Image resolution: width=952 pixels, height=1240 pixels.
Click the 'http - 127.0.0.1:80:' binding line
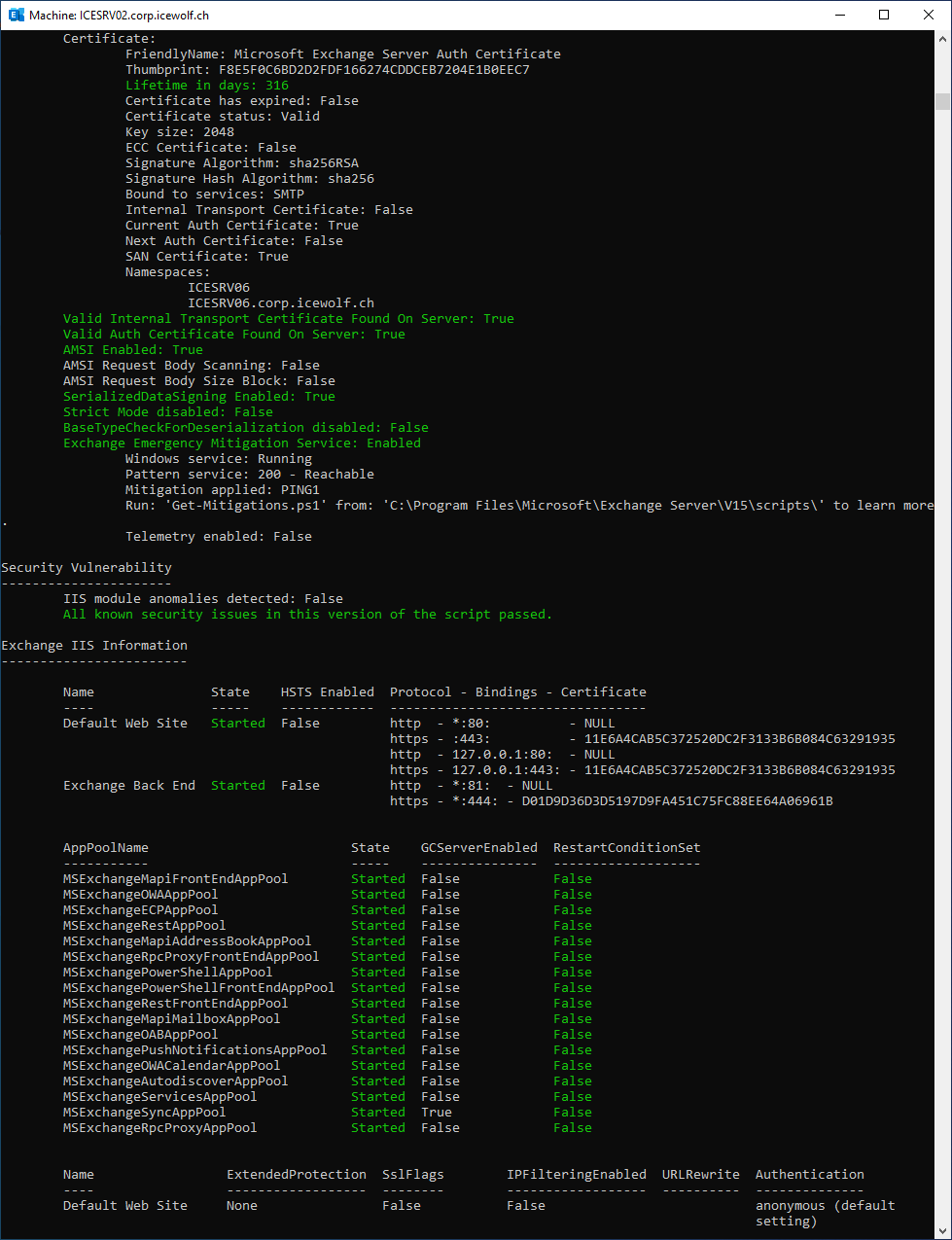pos(503,755)
